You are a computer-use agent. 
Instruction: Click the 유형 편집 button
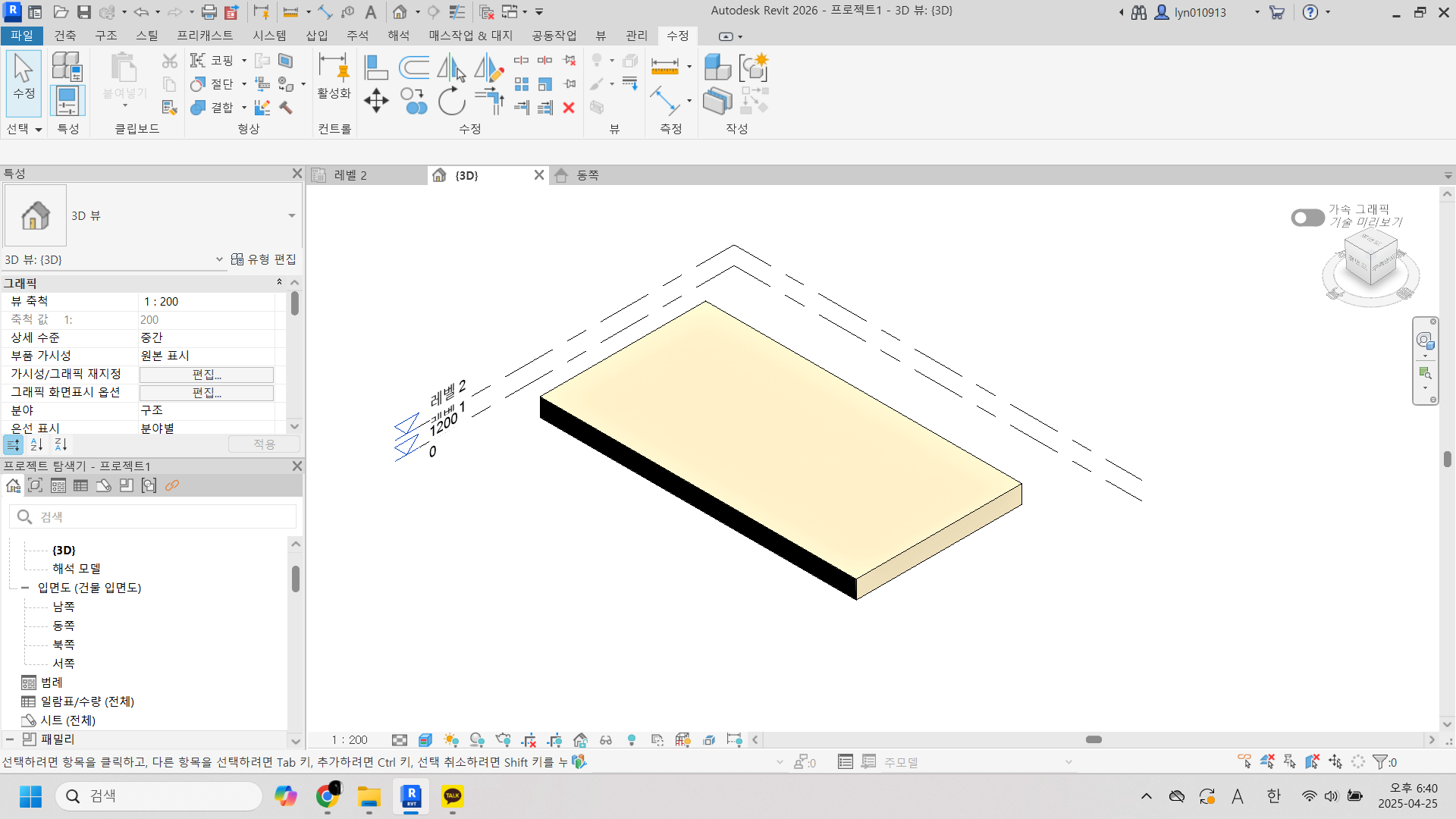click(x=264, y=259)
